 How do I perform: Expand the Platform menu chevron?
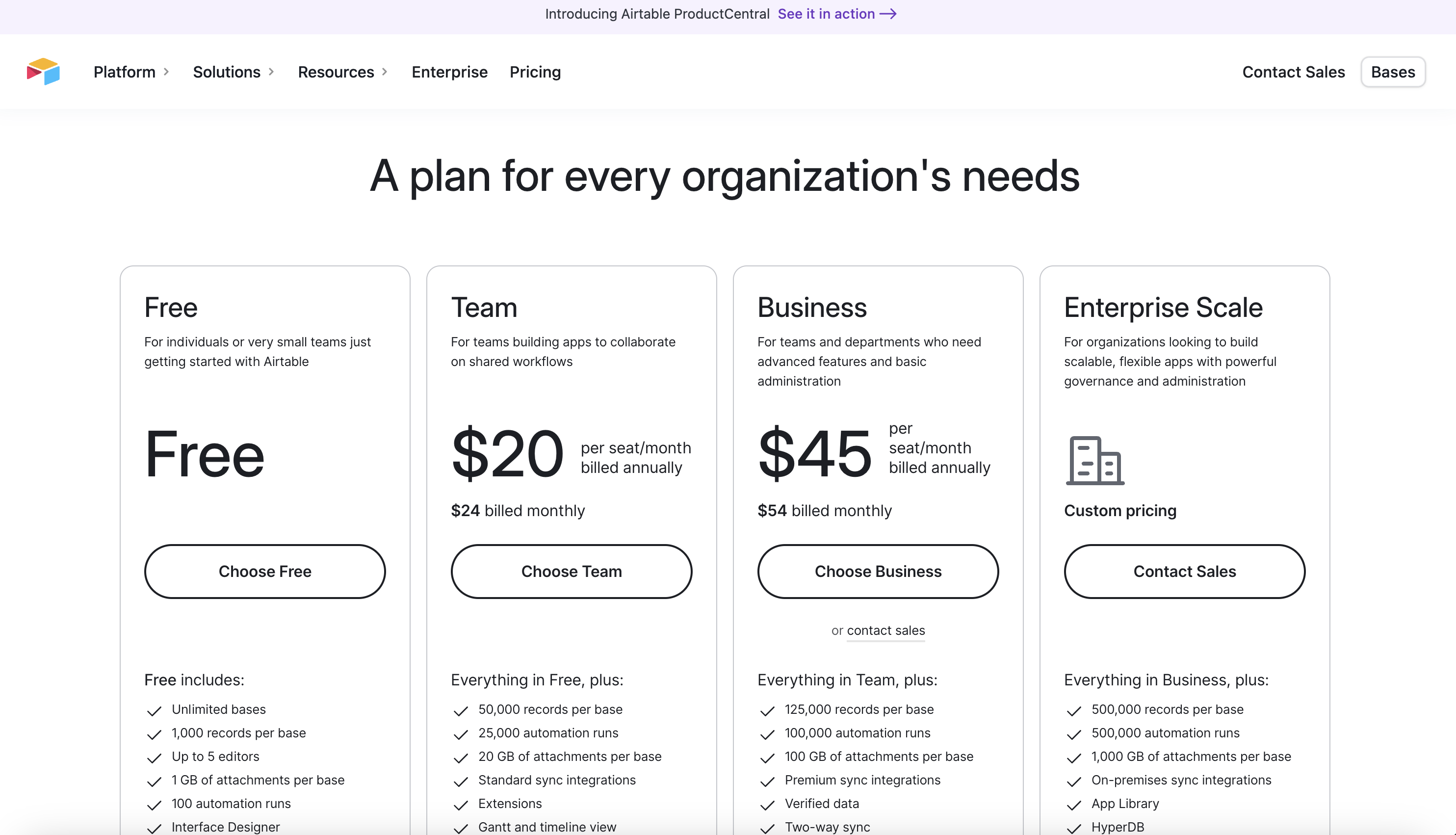pos(166,72)
